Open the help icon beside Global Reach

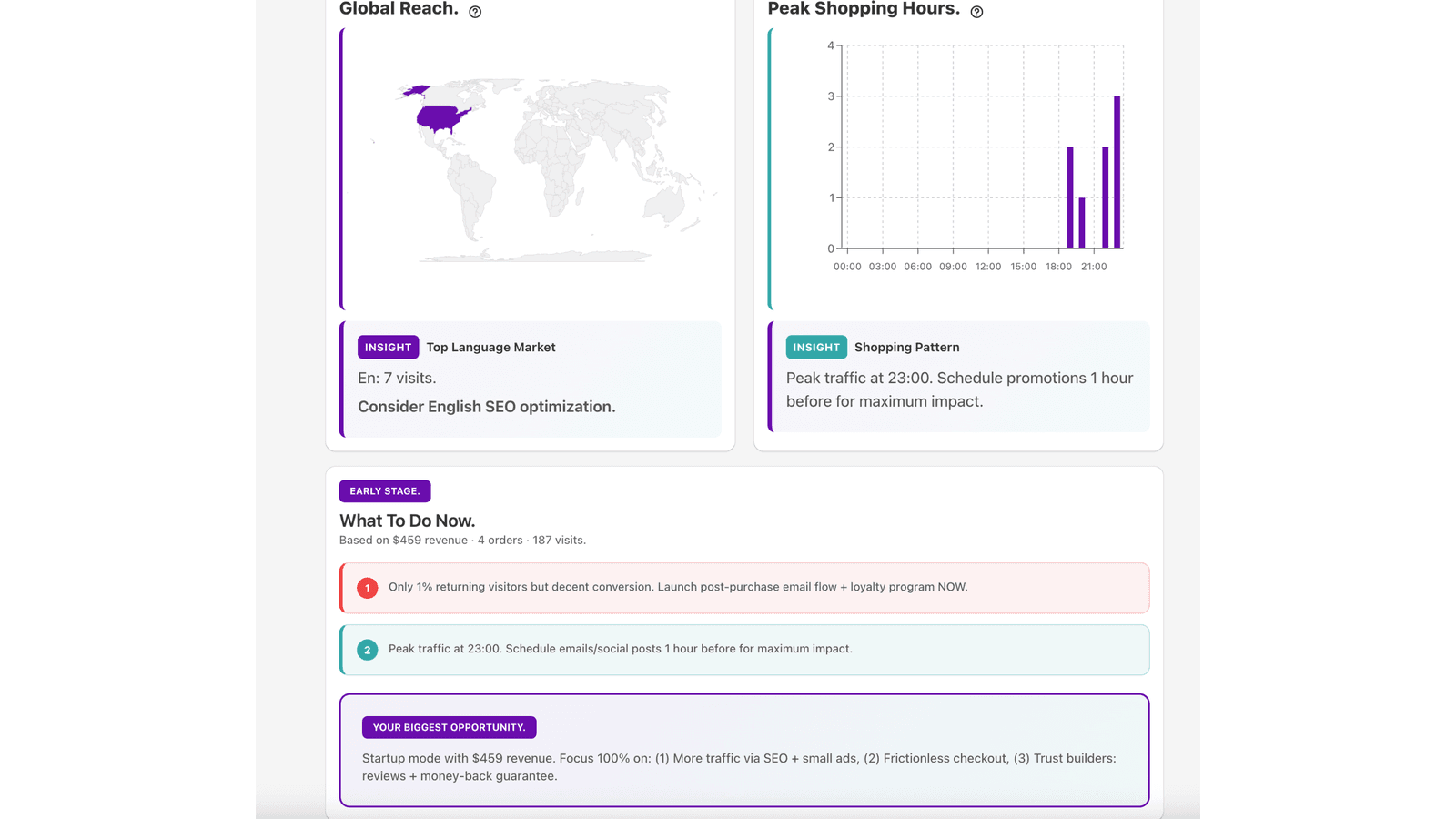pos(475,12)
